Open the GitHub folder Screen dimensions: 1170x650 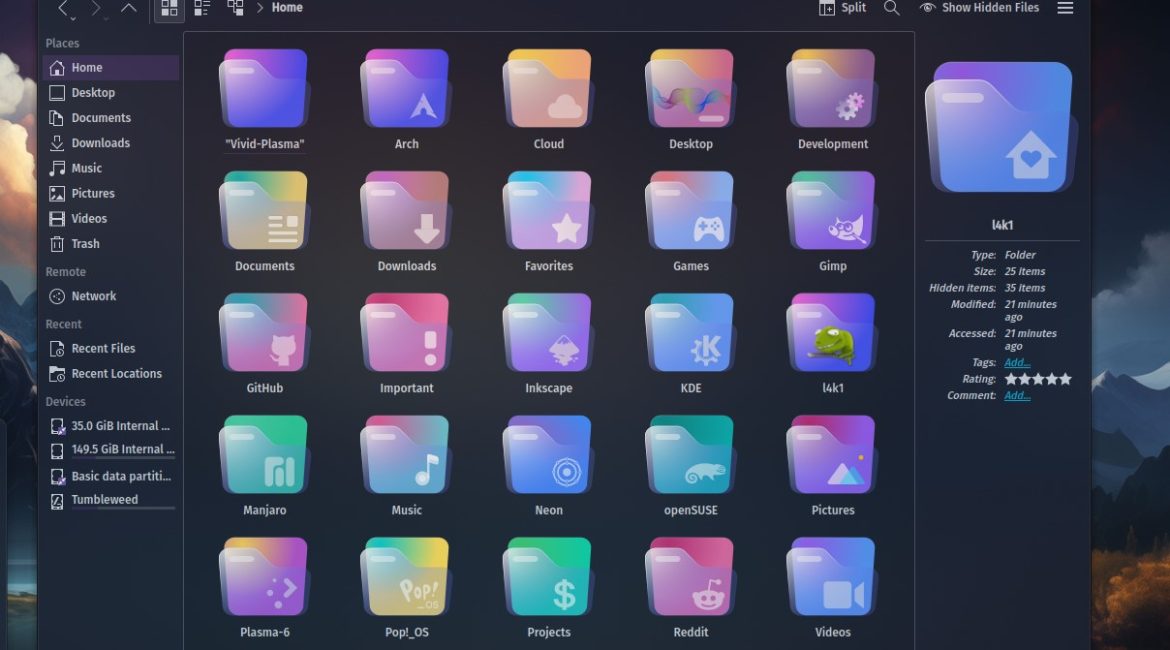point(264,342)
